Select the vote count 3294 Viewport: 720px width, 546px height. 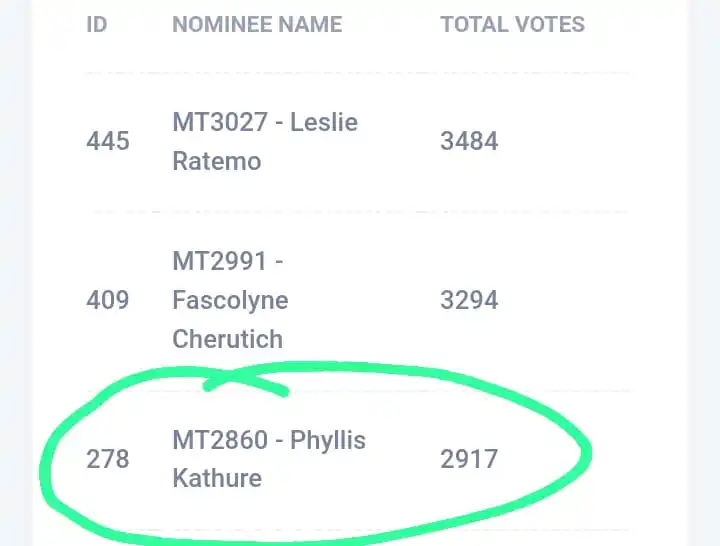coord(469,299)
